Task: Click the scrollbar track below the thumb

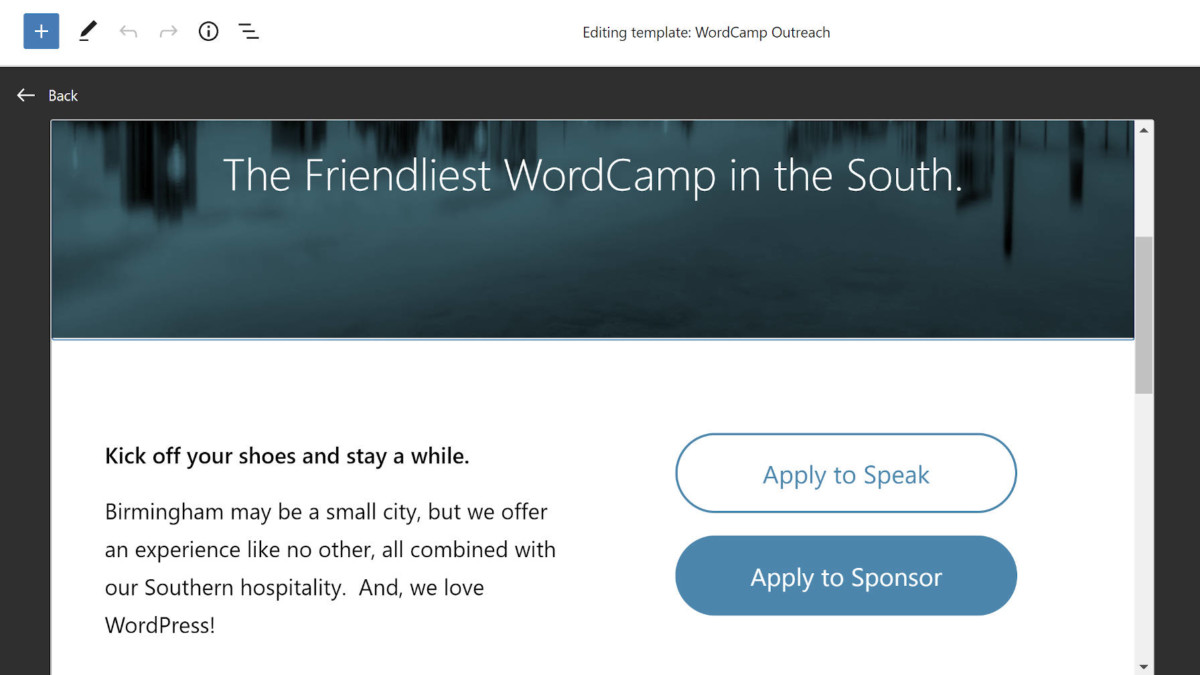Action: tap(1144, 520)
